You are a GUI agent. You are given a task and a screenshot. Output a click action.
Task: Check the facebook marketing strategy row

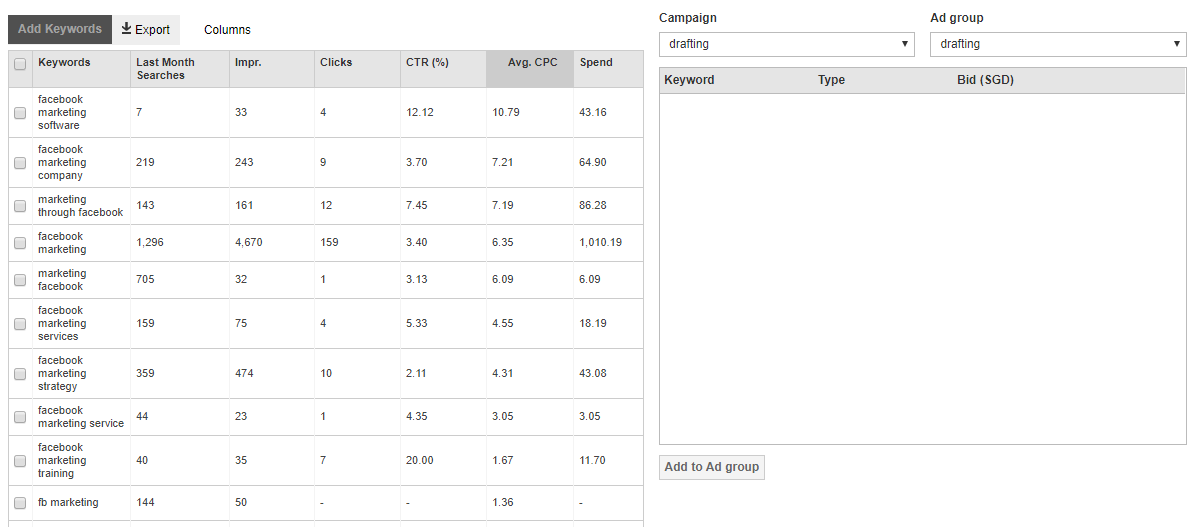[20, 374]
